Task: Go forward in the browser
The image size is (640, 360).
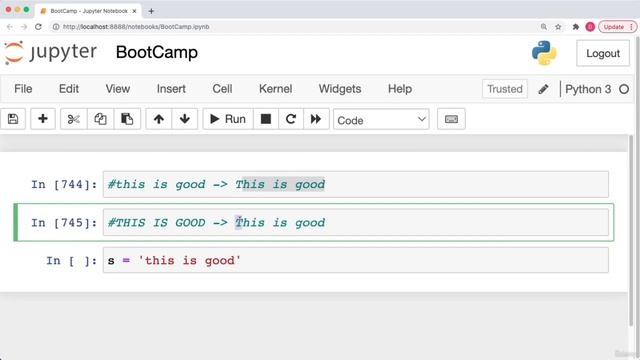Action: click(24, 27)
